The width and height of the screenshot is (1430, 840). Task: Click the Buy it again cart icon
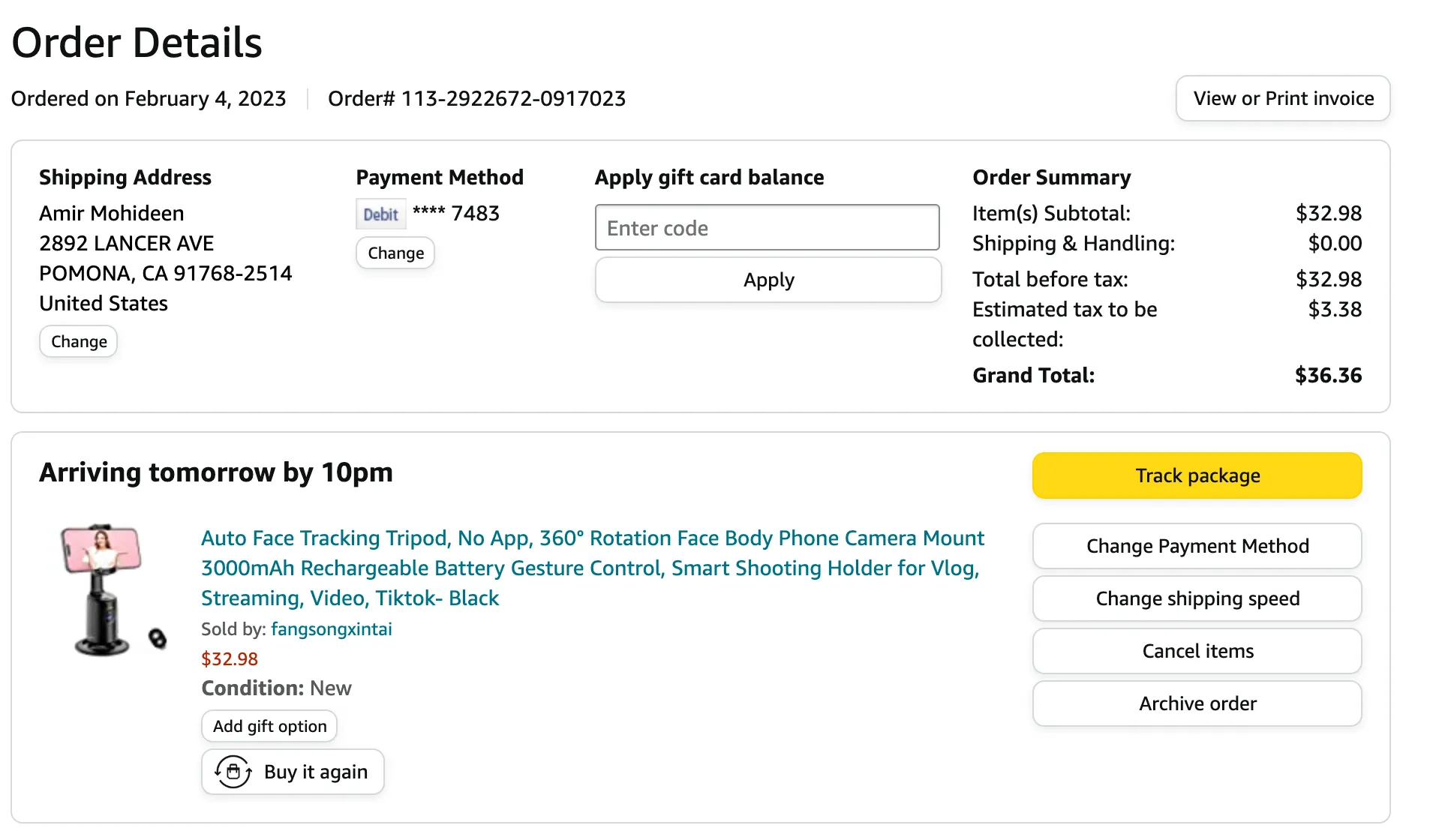(x=233, y=772)
